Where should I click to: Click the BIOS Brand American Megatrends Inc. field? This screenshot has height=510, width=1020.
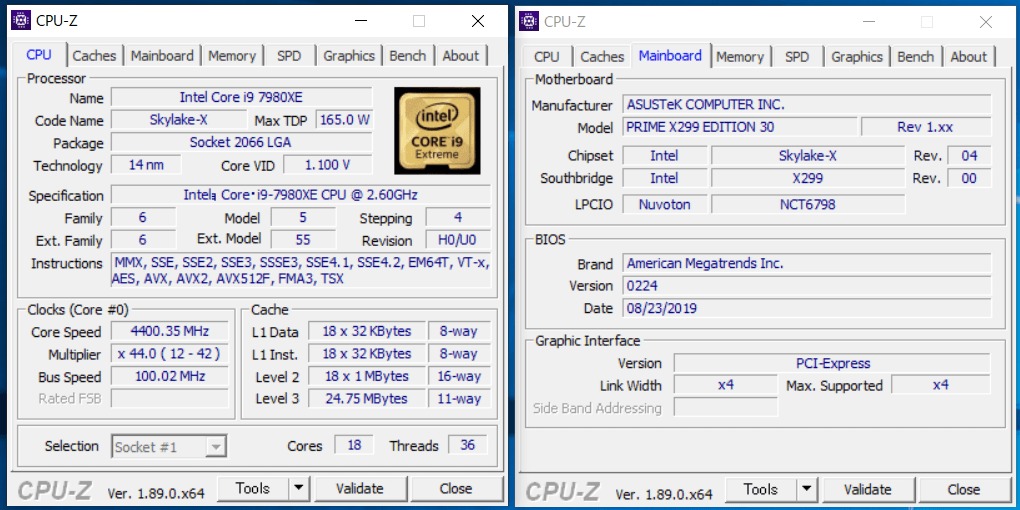click(x=807, y=263)
